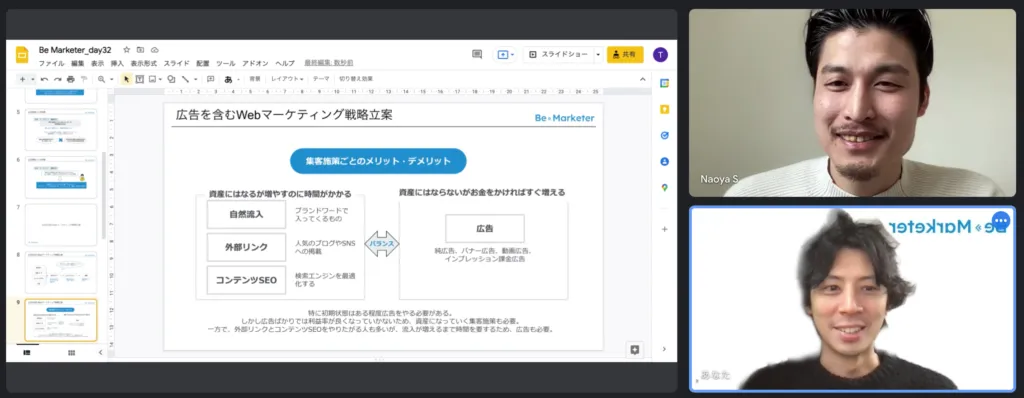Screen dimensions: 1024x398
Task: Select slide 5 thumbnail
Action: 61,129
